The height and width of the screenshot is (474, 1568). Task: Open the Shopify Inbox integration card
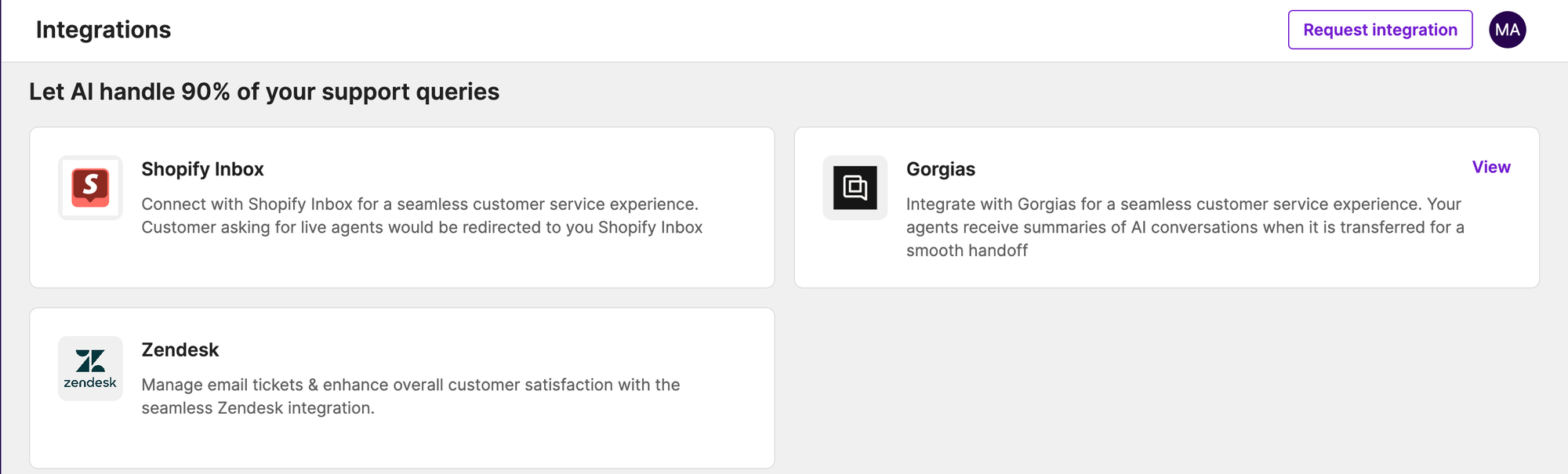pyautogui.click(x=402, y=208)
